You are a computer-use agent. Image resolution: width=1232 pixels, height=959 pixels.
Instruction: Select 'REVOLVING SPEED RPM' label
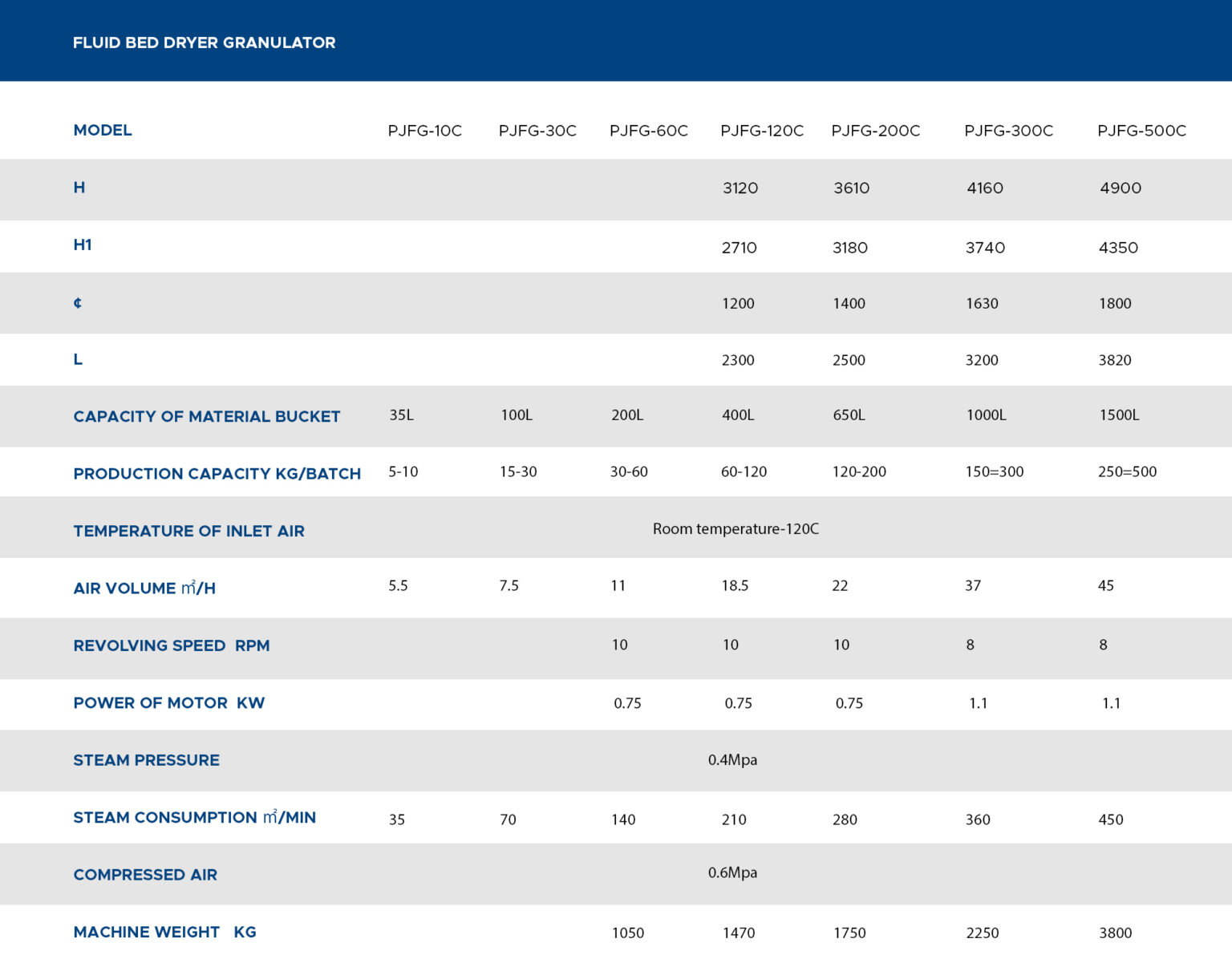point(172,645)
